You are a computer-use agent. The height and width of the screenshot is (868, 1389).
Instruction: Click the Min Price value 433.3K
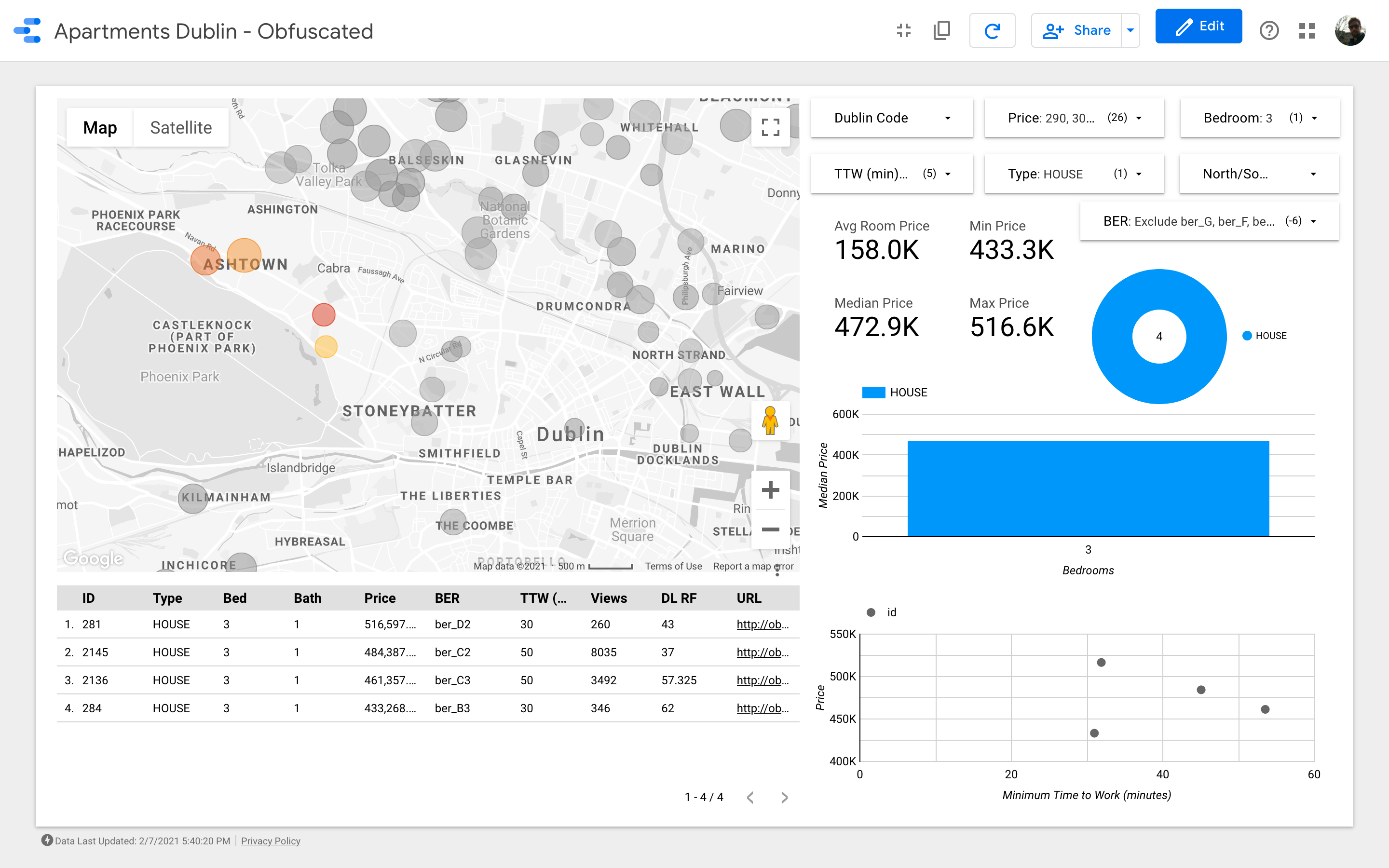1012,250
